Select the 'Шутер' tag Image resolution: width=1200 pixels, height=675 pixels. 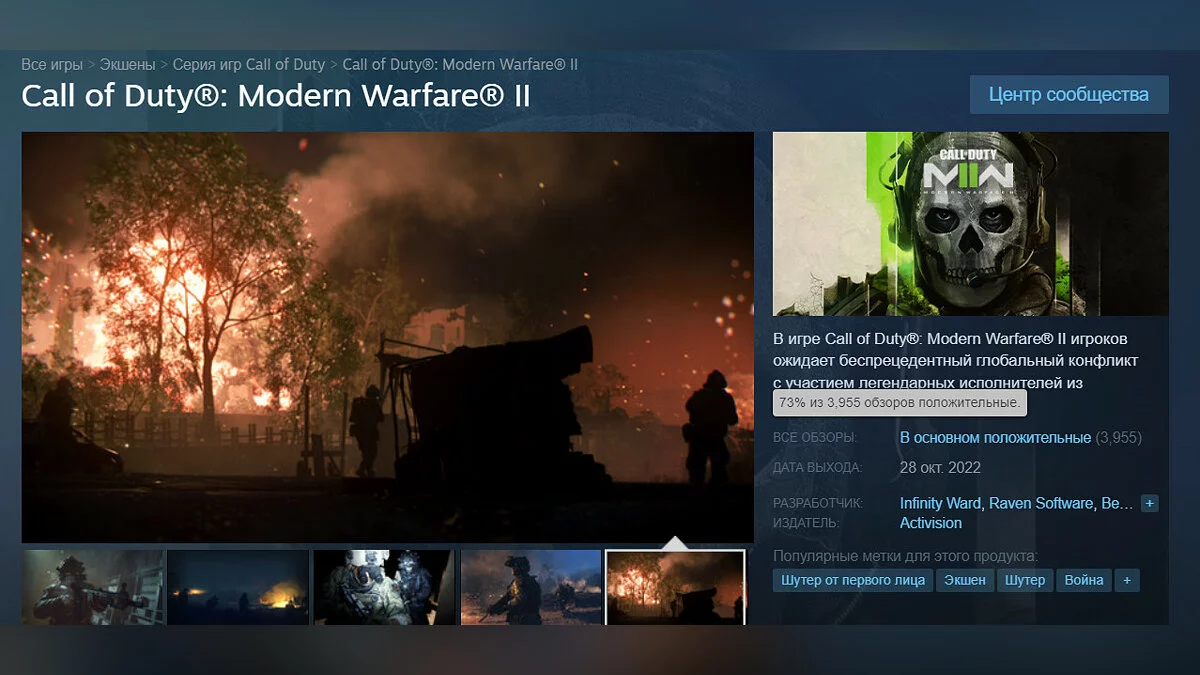click(1025, 580)
